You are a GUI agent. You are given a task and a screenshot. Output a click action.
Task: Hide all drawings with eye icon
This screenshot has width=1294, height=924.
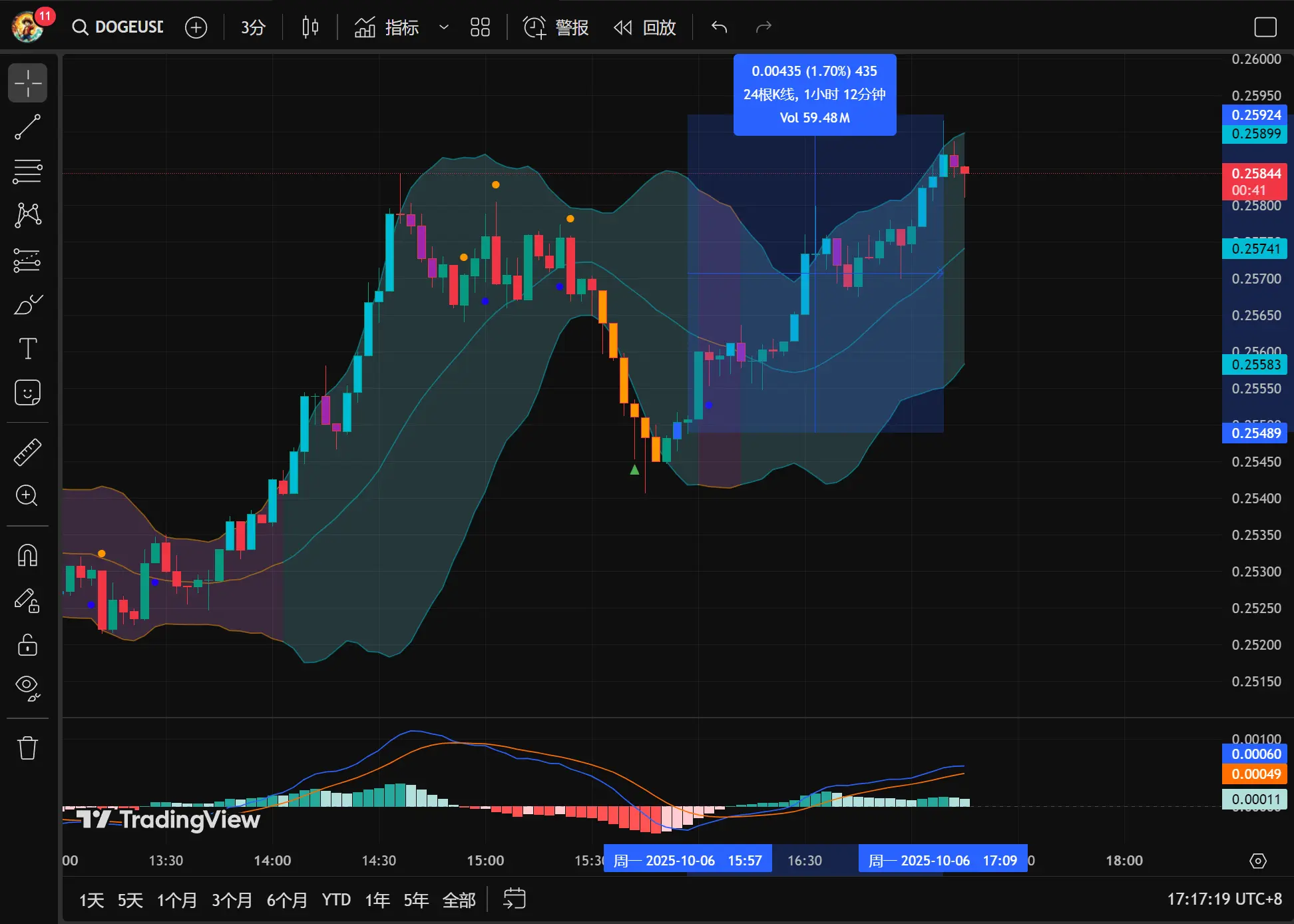pos(27,688)
